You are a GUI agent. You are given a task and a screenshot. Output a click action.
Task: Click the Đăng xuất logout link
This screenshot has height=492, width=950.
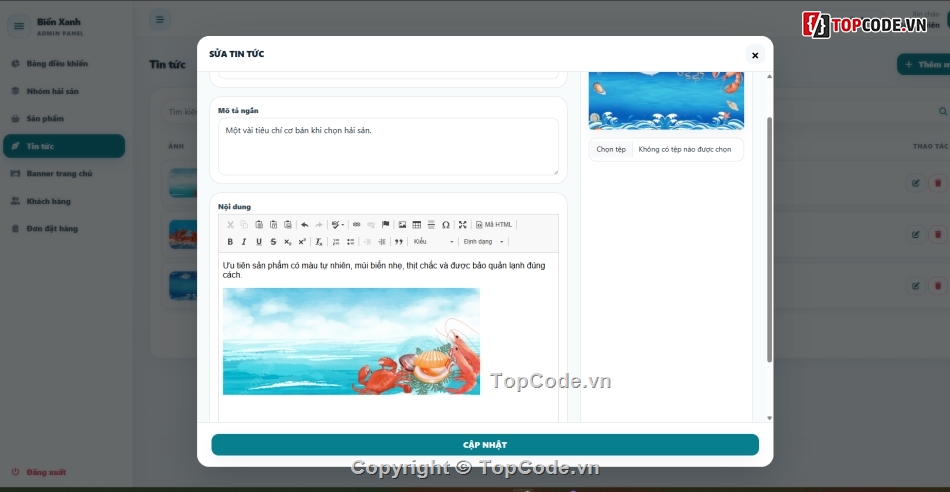pyautogui.click(x=39, y=472)
